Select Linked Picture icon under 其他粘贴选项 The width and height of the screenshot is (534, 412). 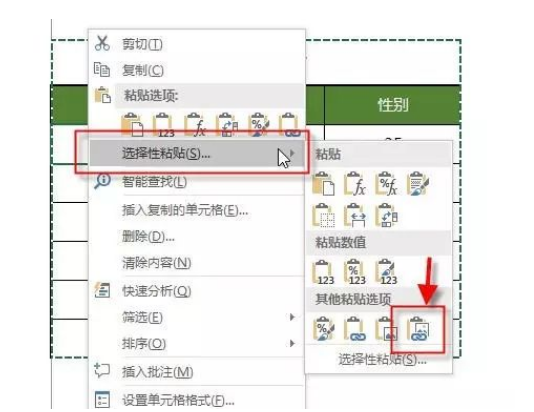(x=418, y=329)
